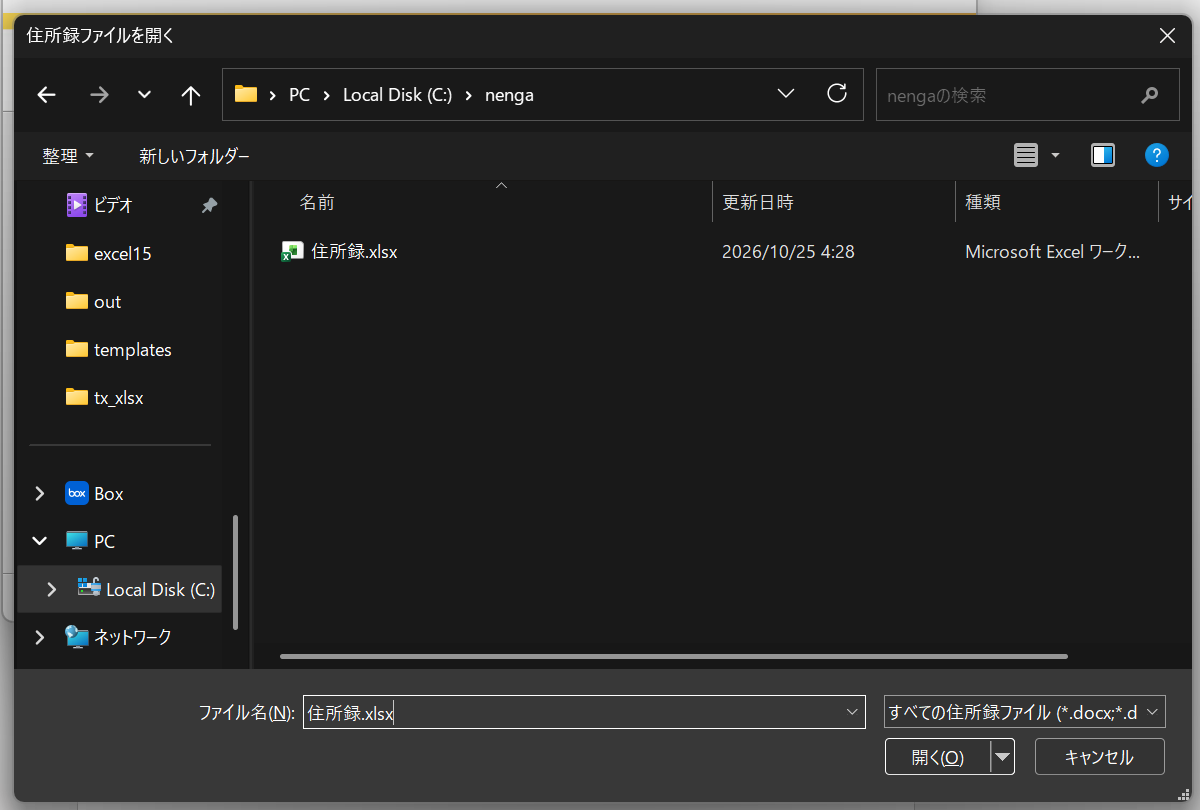The image size is (1200, 810).
Task: Sort files by 種類 column
Action: [983, 202]
